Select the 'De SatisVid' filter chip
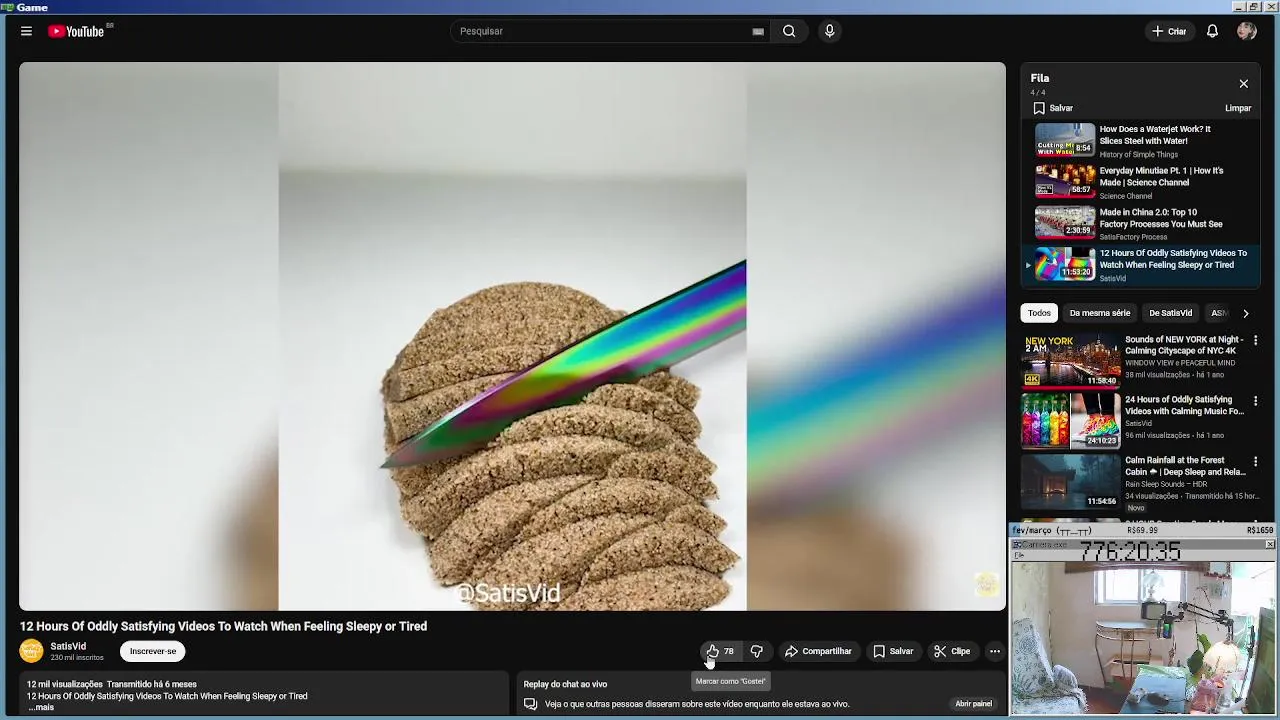The width and height of the screenshot is (1280, 720). pyautogui.click(x=1170, y=313)
